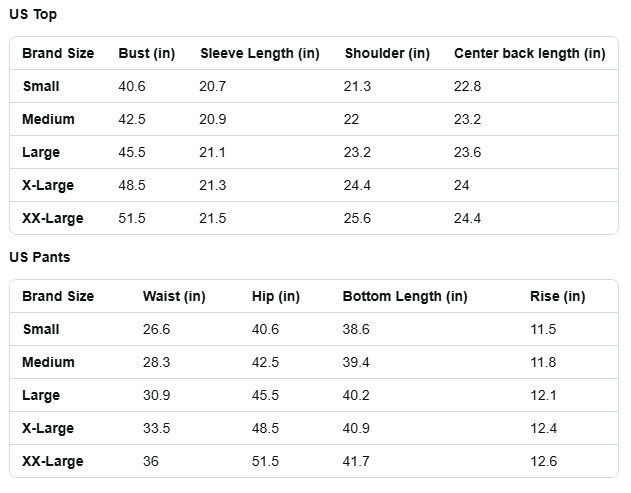The image size is (631, 493).
Task: Select the Large bottom length value 40.2
Action: coord(356,395)
